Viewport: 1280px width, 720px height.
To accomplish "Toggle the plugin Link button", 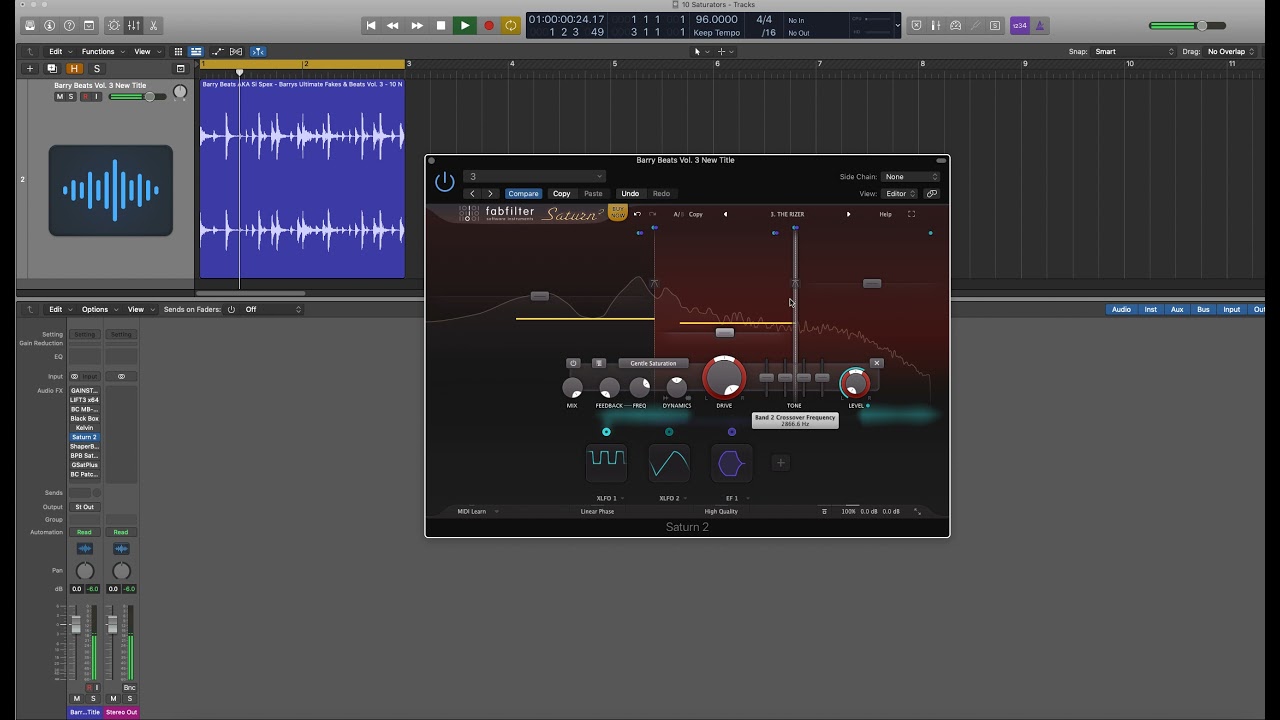I will point(932,194).
